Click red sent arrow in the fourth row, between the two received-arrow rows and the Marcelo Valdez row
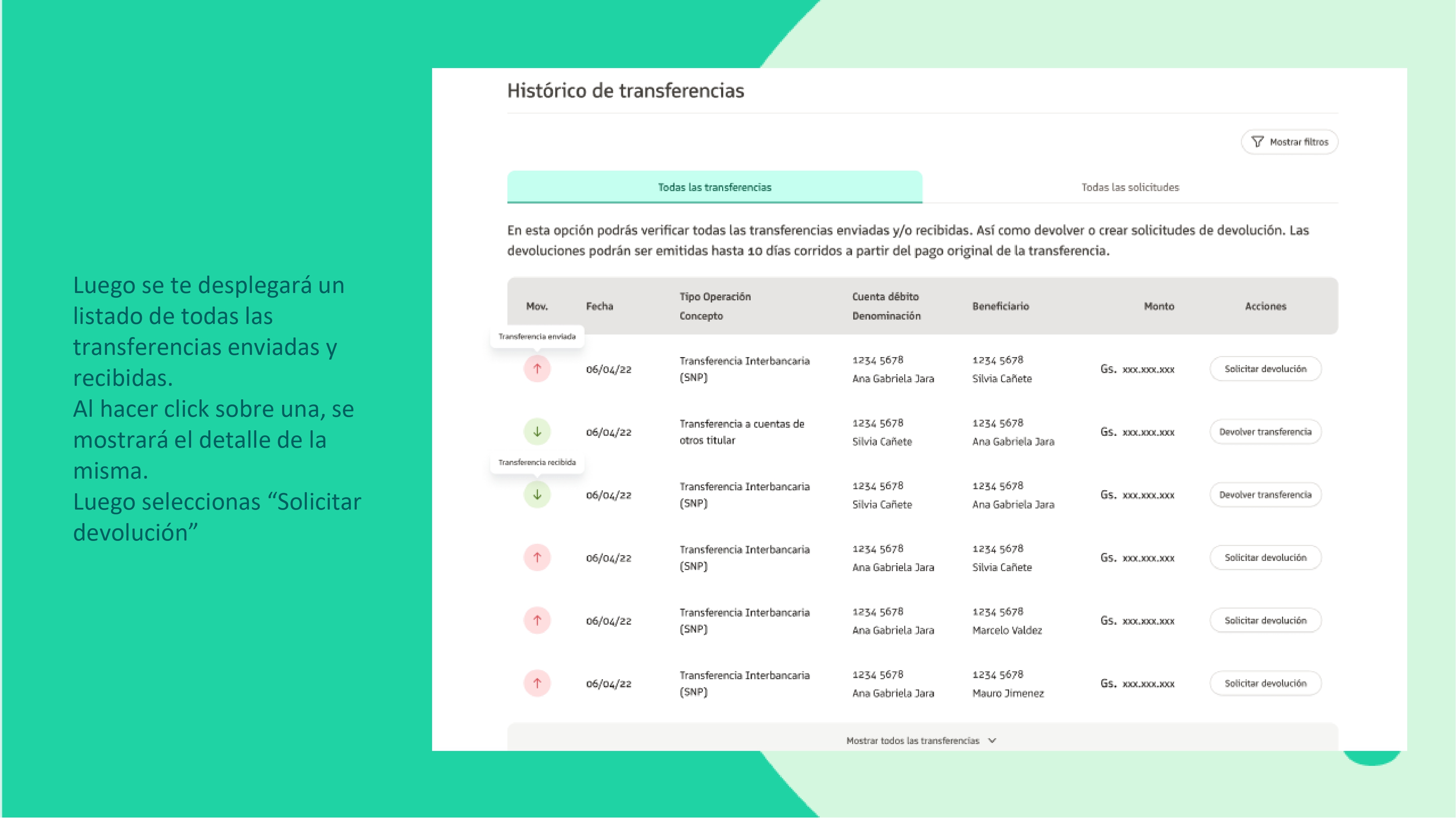This screenshot has width=1456, height=819. coord(537,558)
